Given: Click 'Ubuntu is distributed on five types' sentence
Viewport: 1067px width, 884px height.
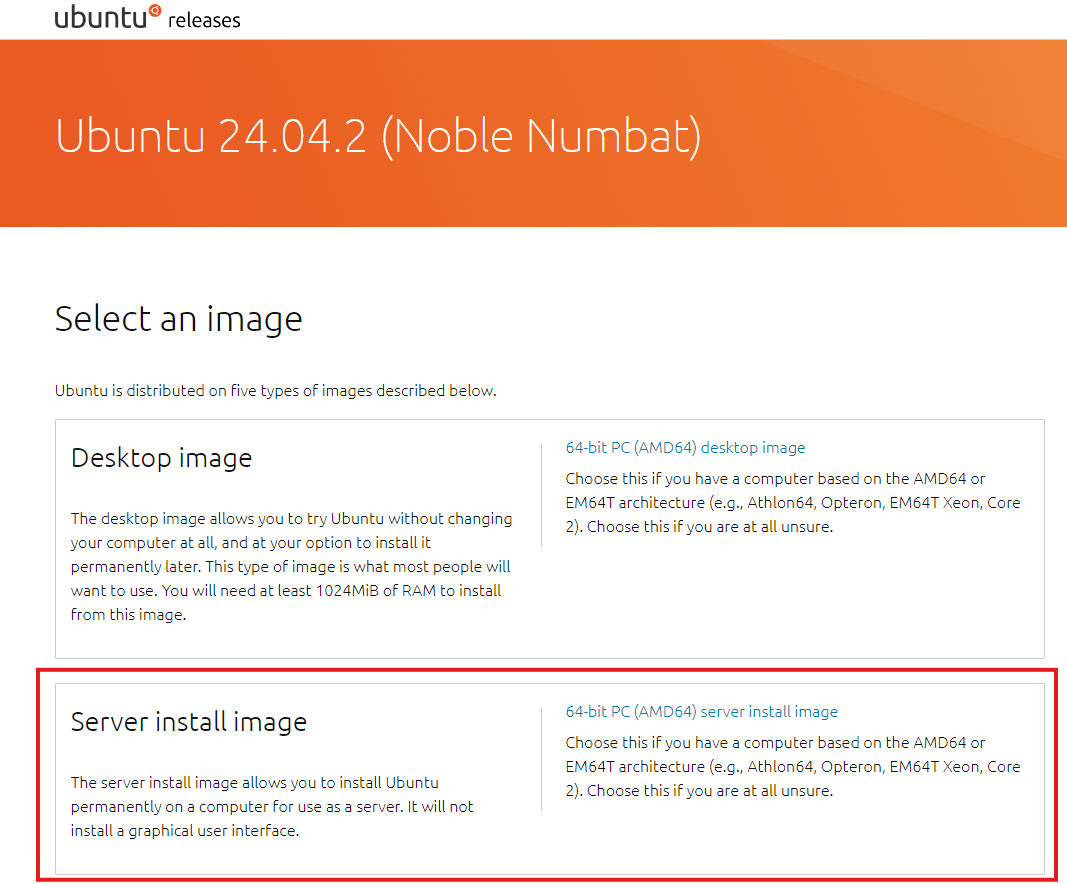Looking at the screenshot, I should 276,391.
